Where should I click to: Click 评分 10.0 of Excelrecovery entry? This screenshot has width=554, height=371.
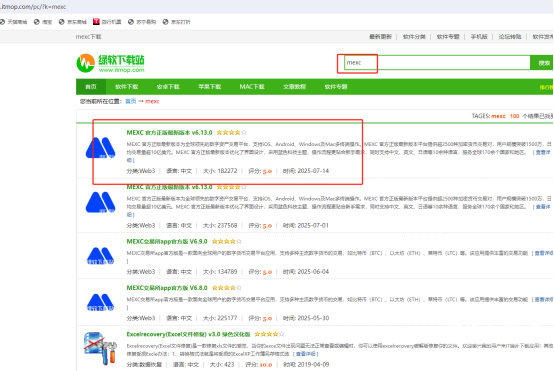point(259,364)
